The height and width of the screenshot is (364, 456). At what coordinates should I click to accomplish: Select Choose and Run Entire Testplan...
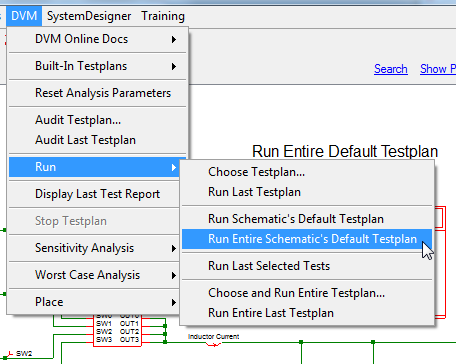(307, 293)
